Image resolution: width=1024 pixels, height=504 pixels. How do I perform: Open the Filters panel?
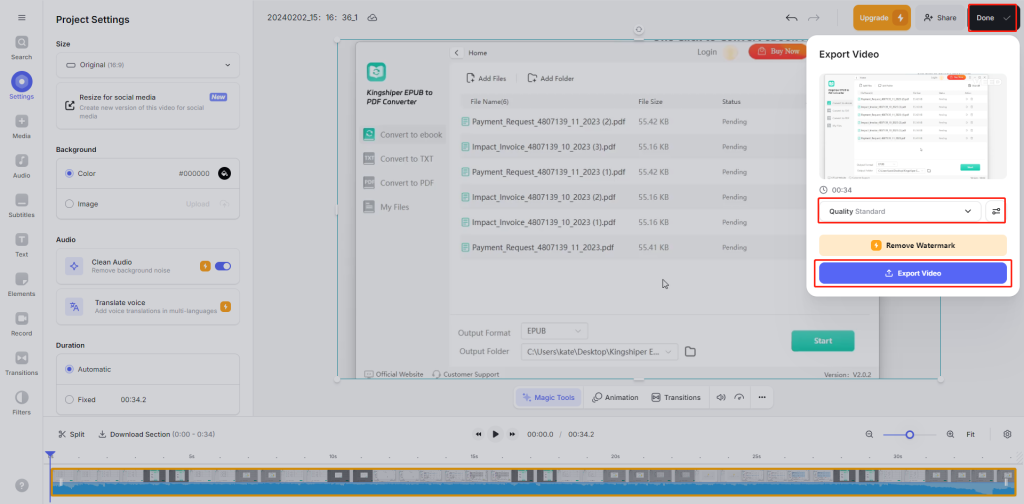point(22,403)
